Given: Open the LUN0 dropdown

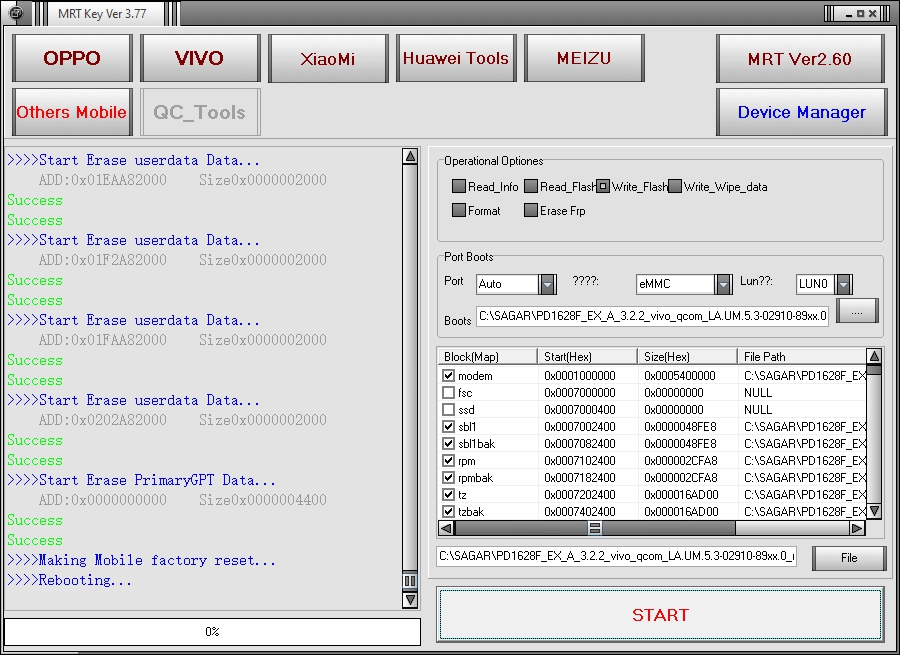Looking at the screenshot, I should (x=843, y=284).
